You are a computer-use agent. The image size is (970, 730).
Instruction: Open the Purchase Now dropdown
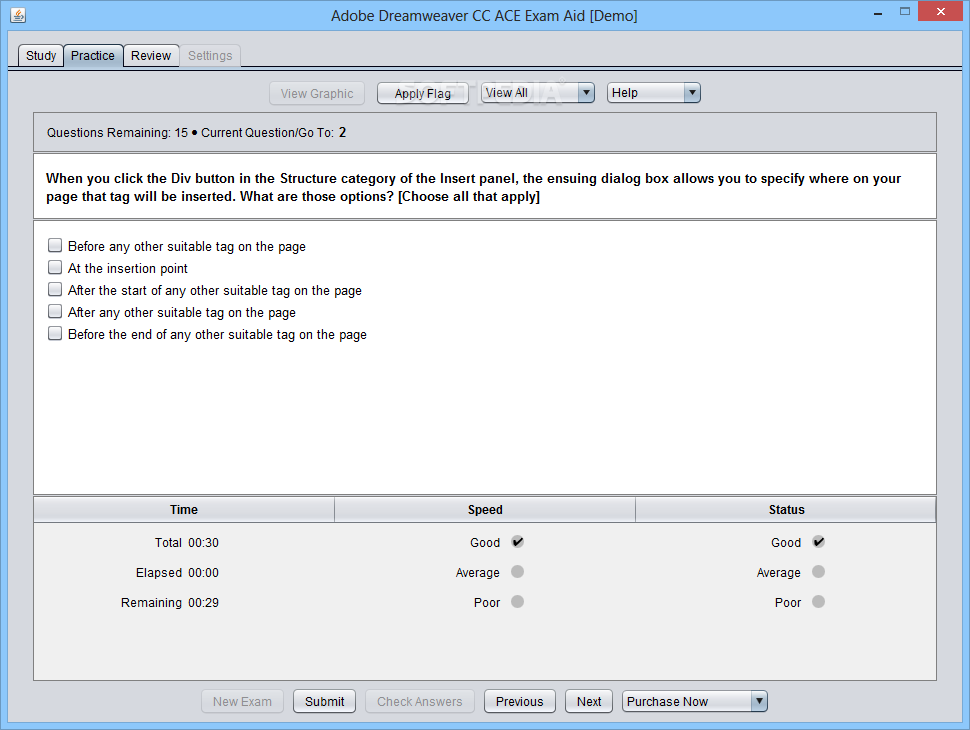click(694, 702)
